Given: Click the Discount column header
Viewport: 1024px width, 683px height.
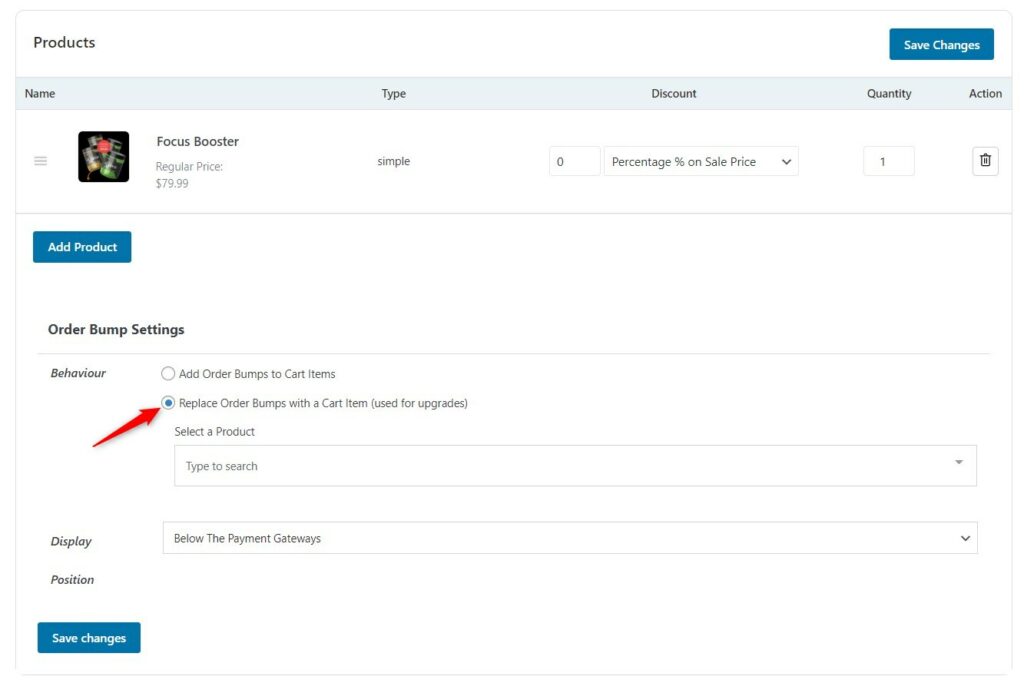Looking at the screenshot, I should click(x=673, y=93).
